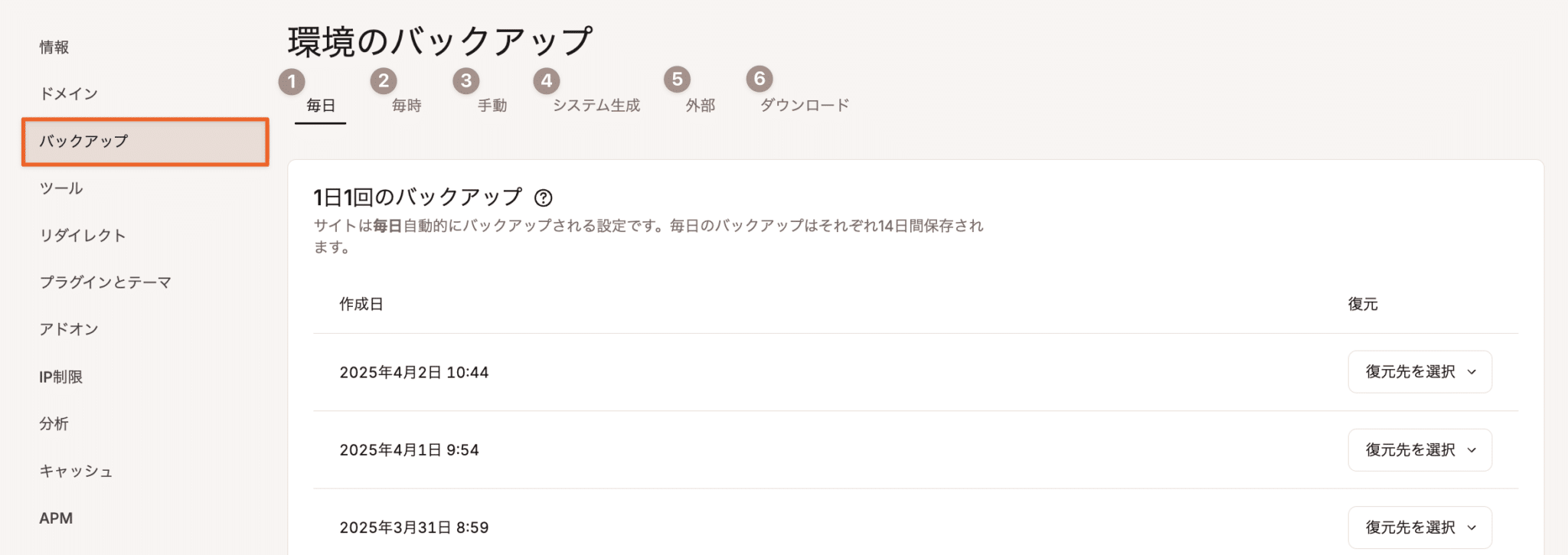1568x555 pixels.
Task: Switch to the ダウンロード tab
Action: (x=804, y=106)
